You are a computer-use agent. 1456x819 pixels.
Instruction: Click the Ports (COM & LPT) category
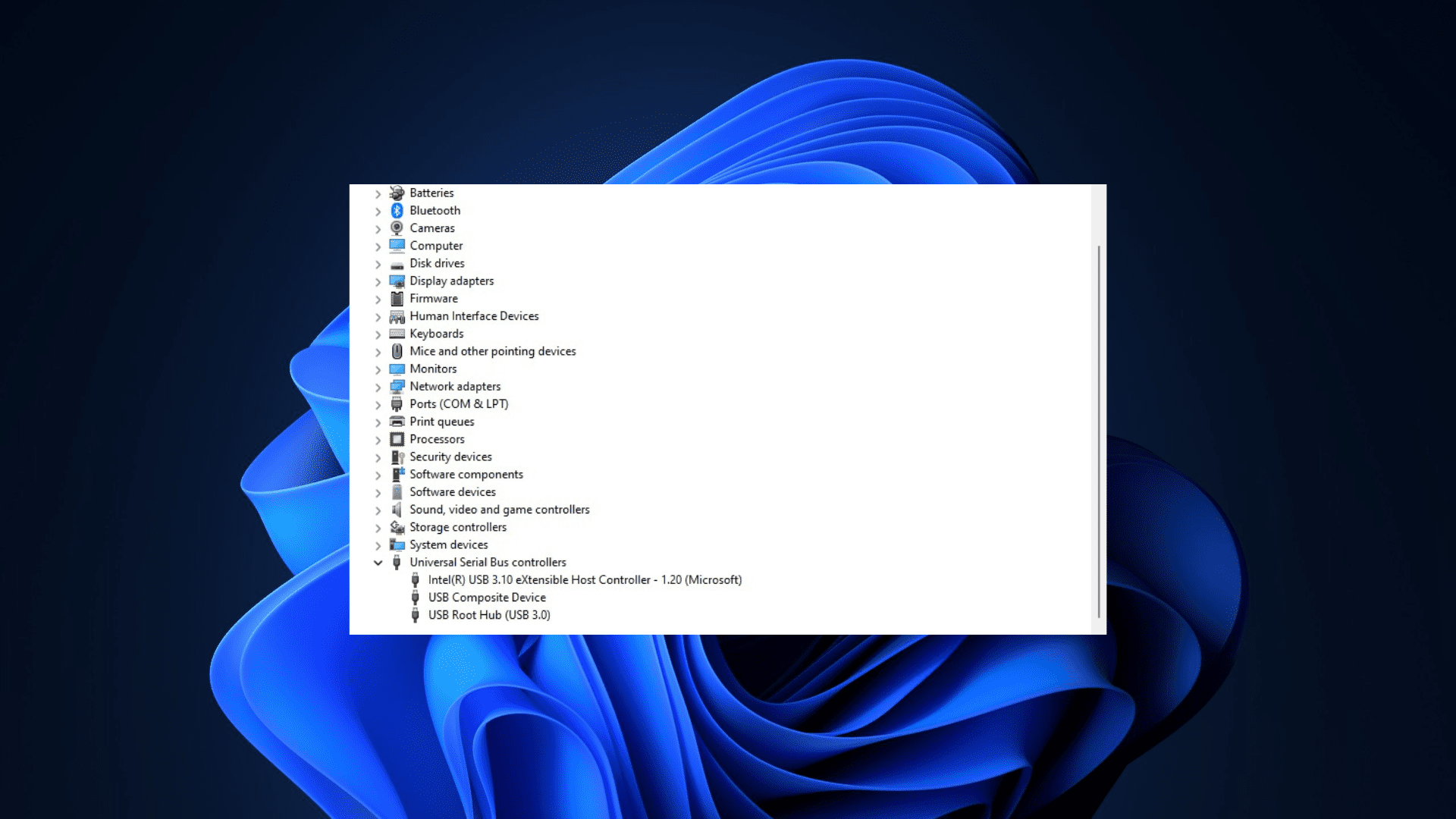458,403
